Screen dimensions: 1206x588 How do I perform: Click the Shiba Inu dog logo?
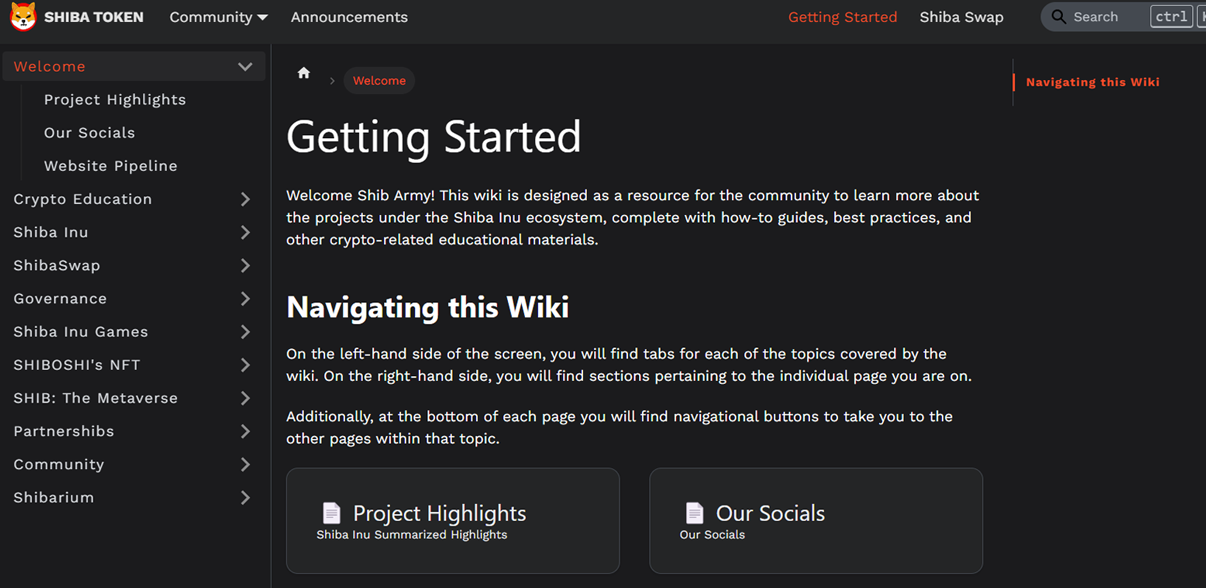tap(23, 17)
